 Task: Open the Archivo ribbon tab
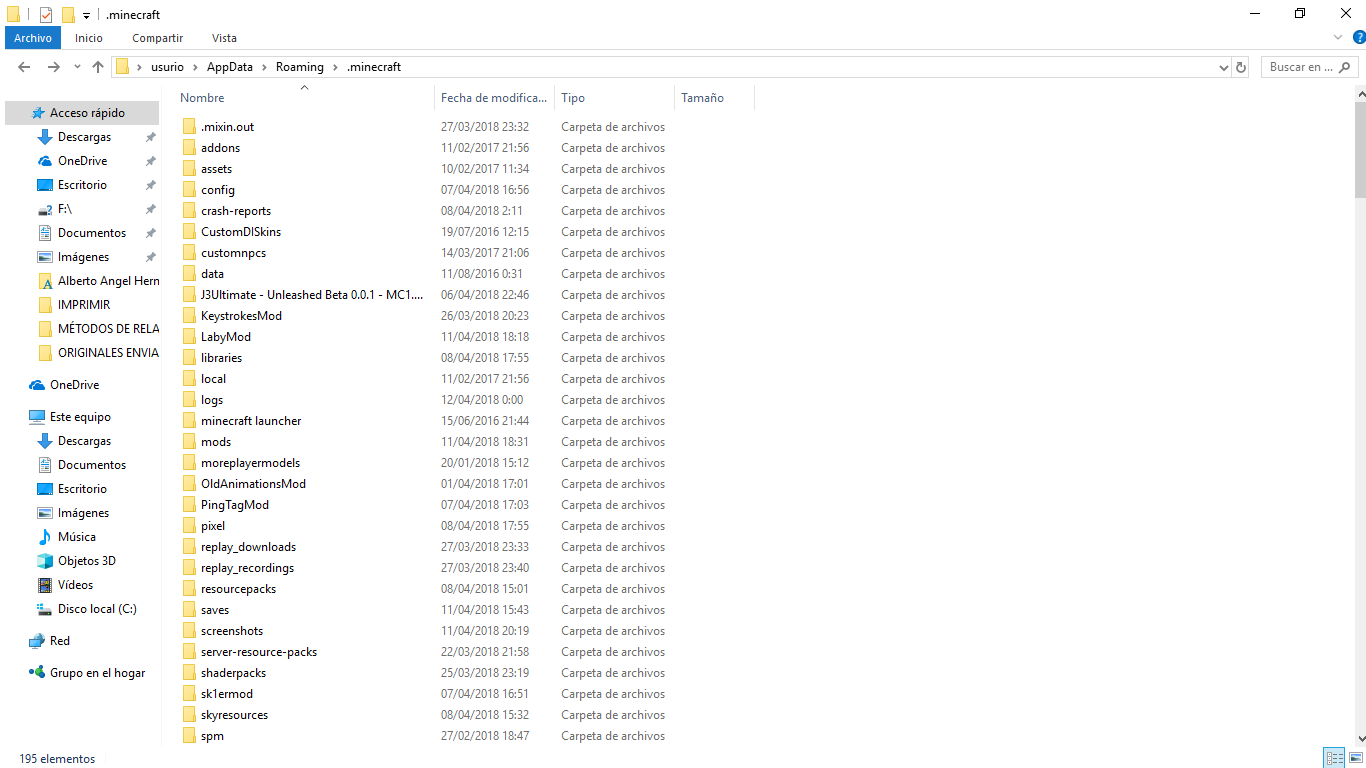pyautogui.click(x=33, y=38)
